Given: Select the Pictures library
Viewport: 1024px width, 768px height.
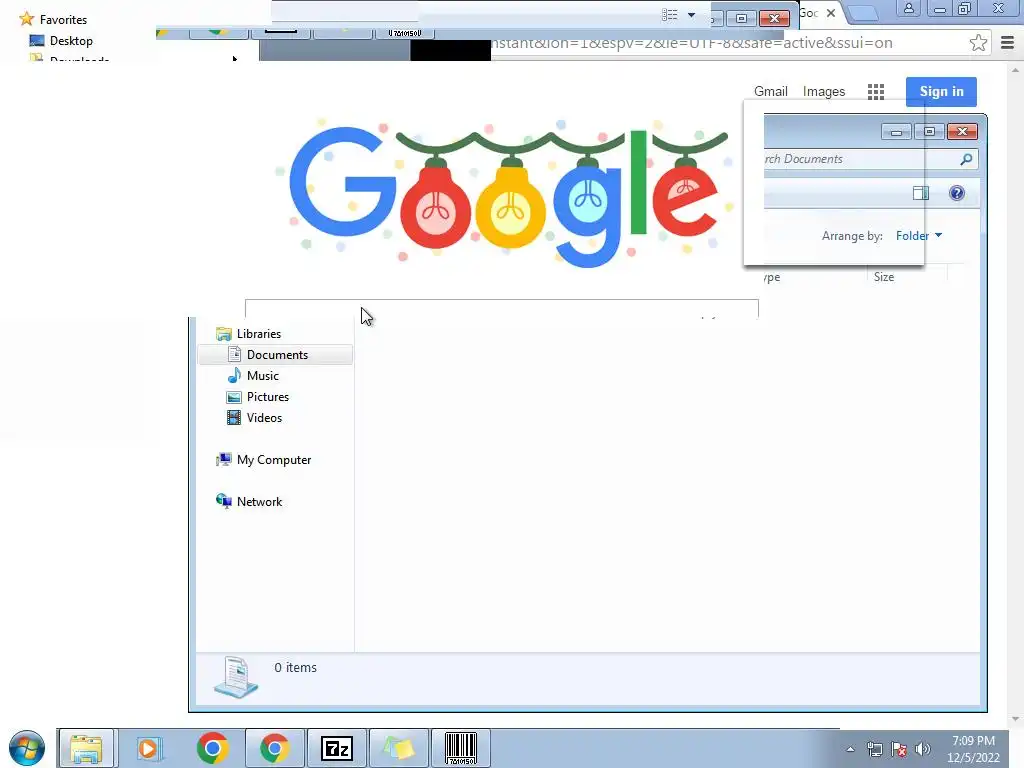Looking at the screenshot, I should tap(268, 396).
